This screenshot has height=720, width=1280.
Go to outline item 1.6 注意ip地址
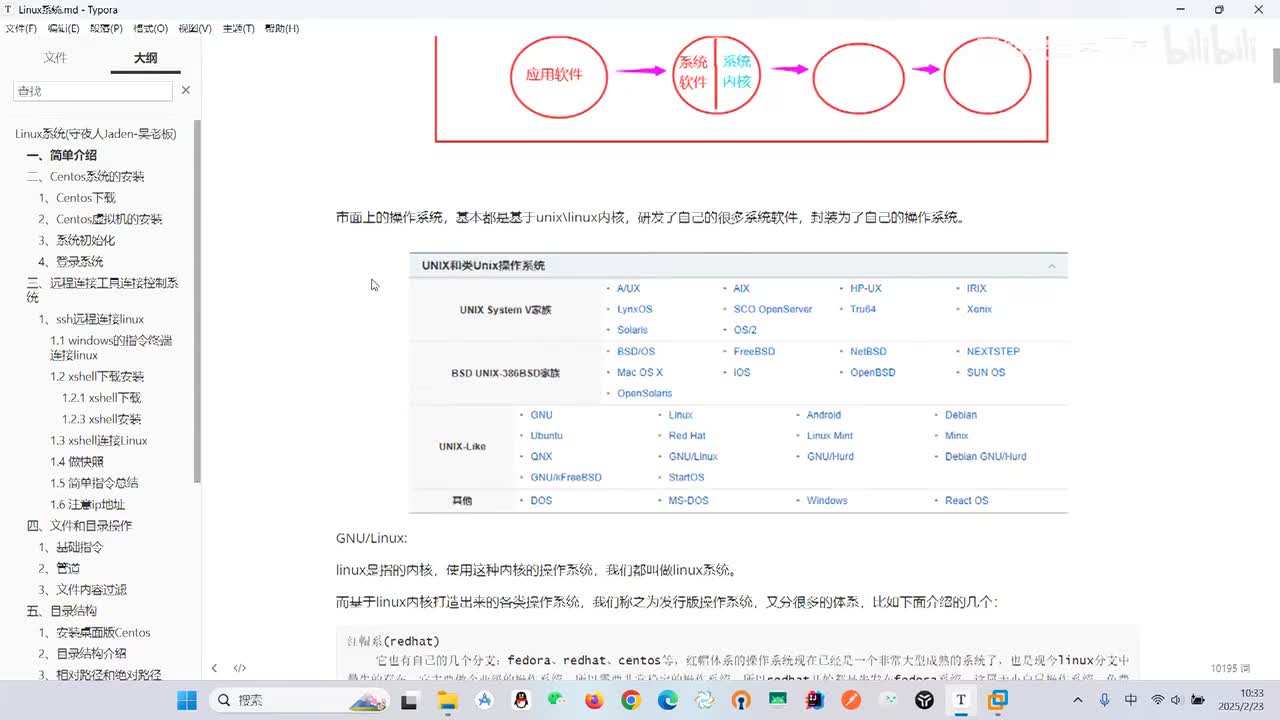click(88, 505)
